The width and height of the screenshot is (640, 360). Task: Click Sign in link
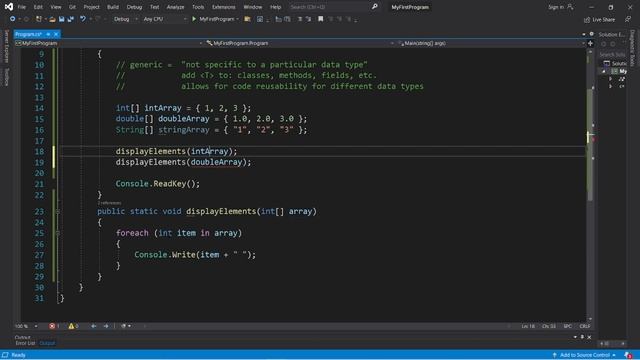pos(556,7)
